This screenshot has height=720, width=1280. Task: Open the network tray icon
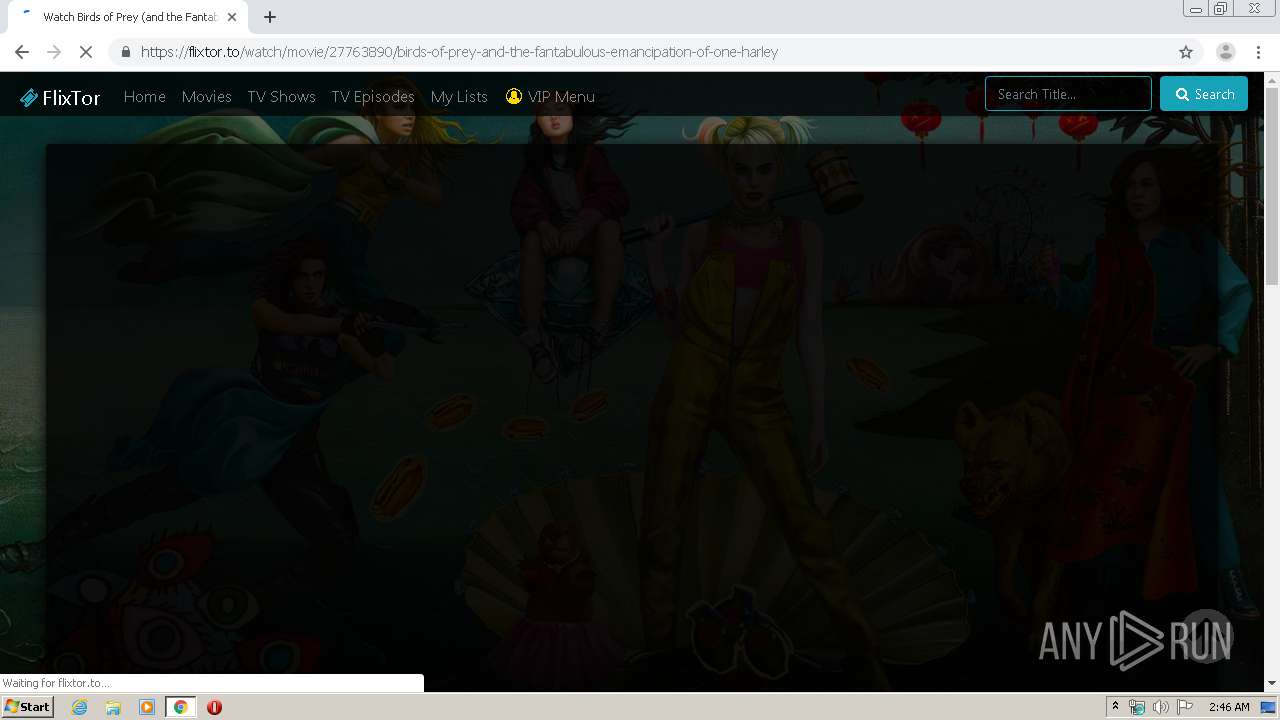[x=1137, y=707]
